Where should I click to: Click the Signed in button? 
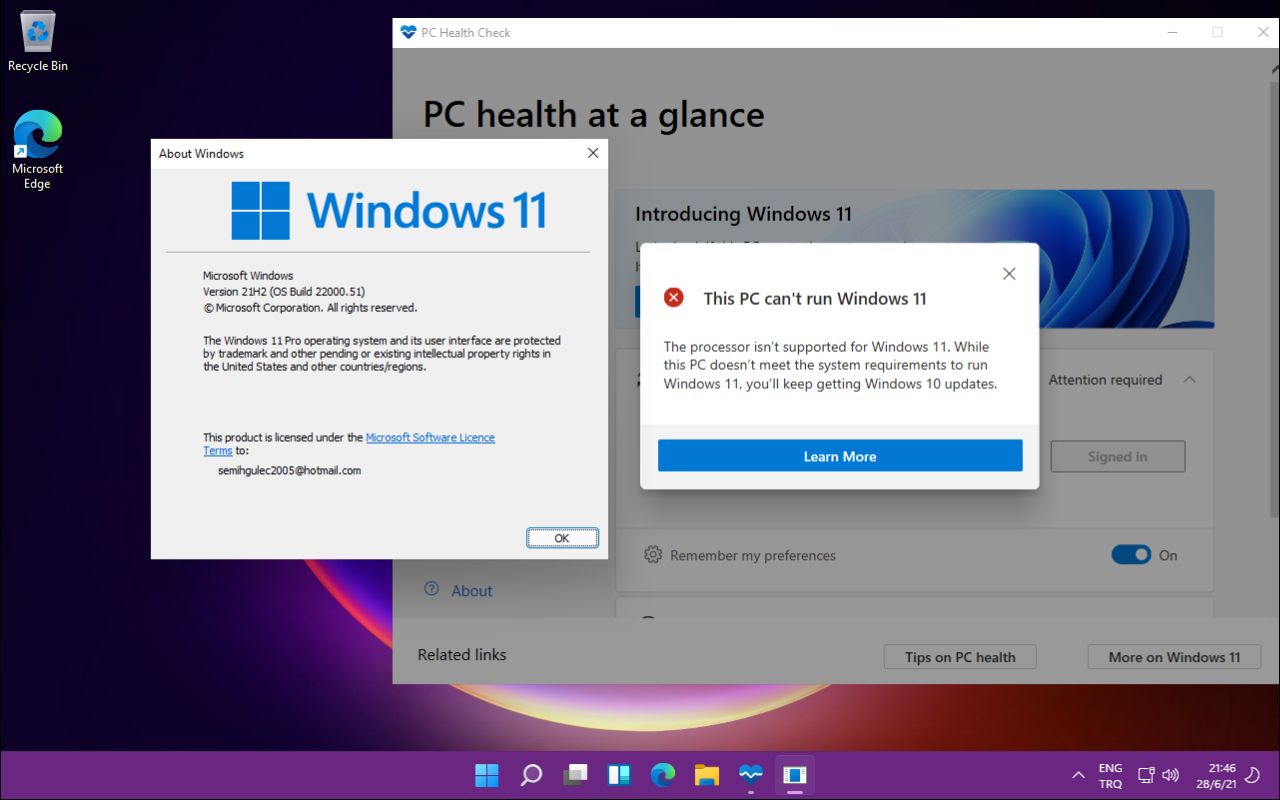[x=1118, y=457]
